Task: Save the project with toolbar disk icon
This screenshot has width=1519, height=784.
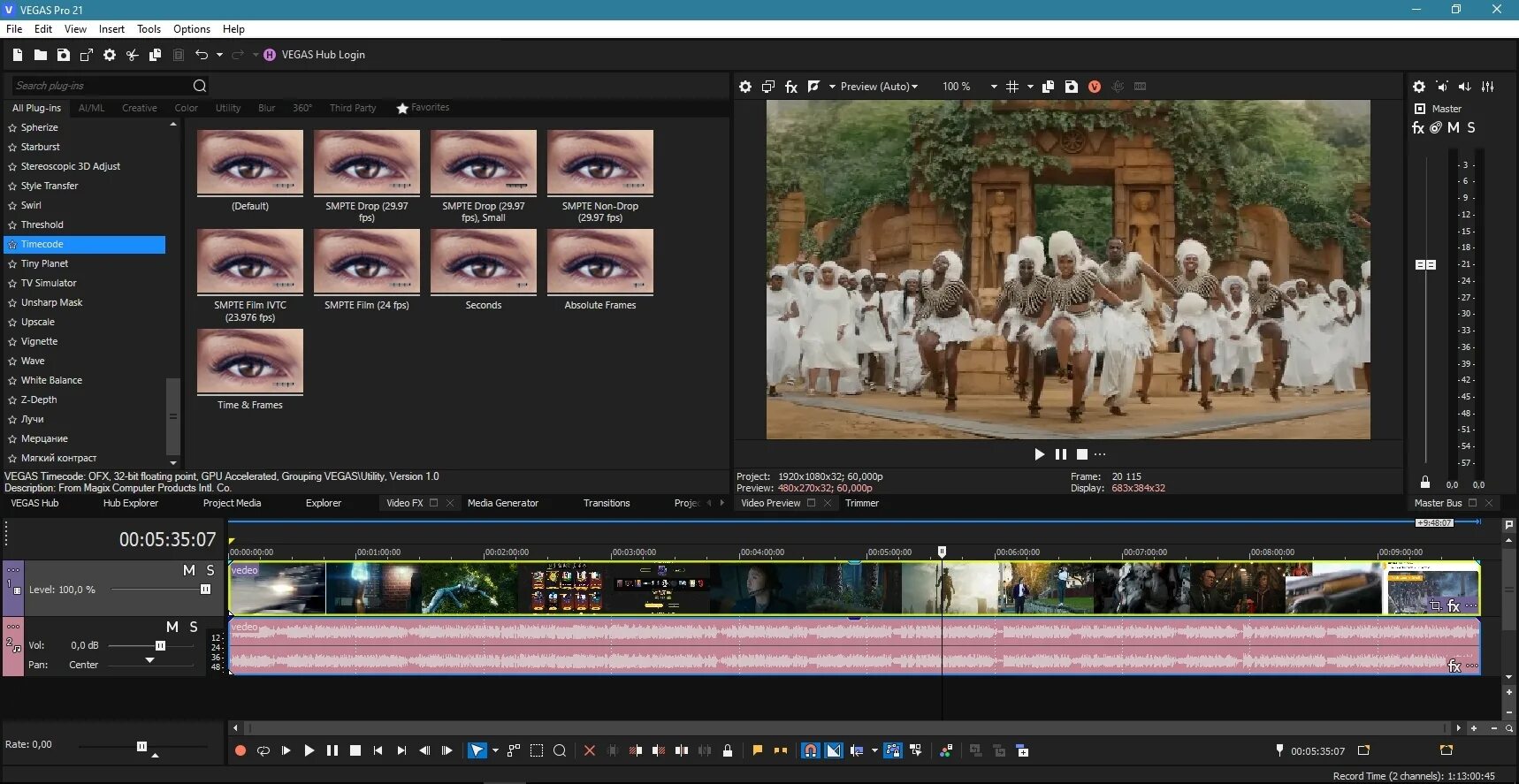Action: coord(64,55)
